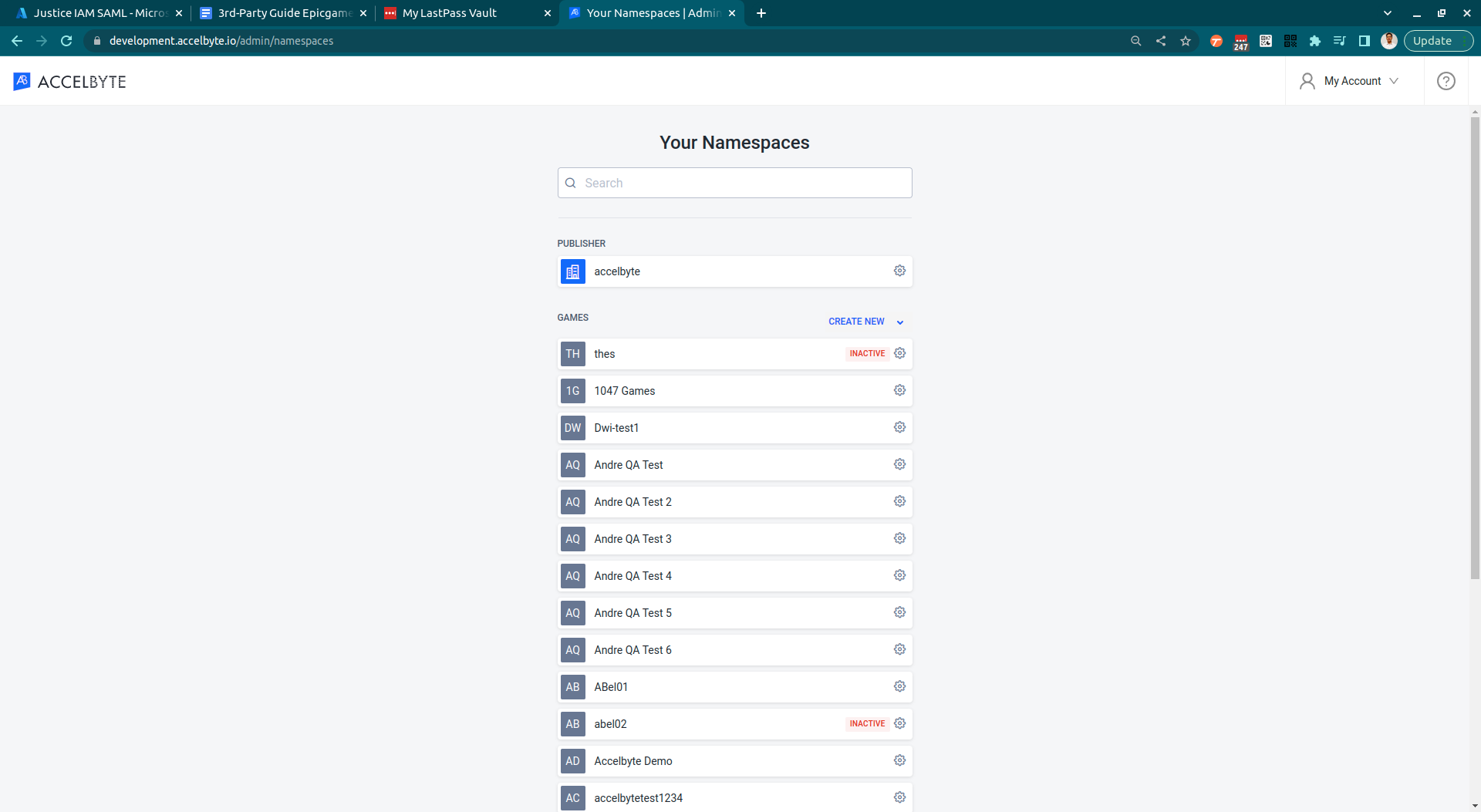
Task: Open settings gear for ABel01
Action: pos(899,686)
